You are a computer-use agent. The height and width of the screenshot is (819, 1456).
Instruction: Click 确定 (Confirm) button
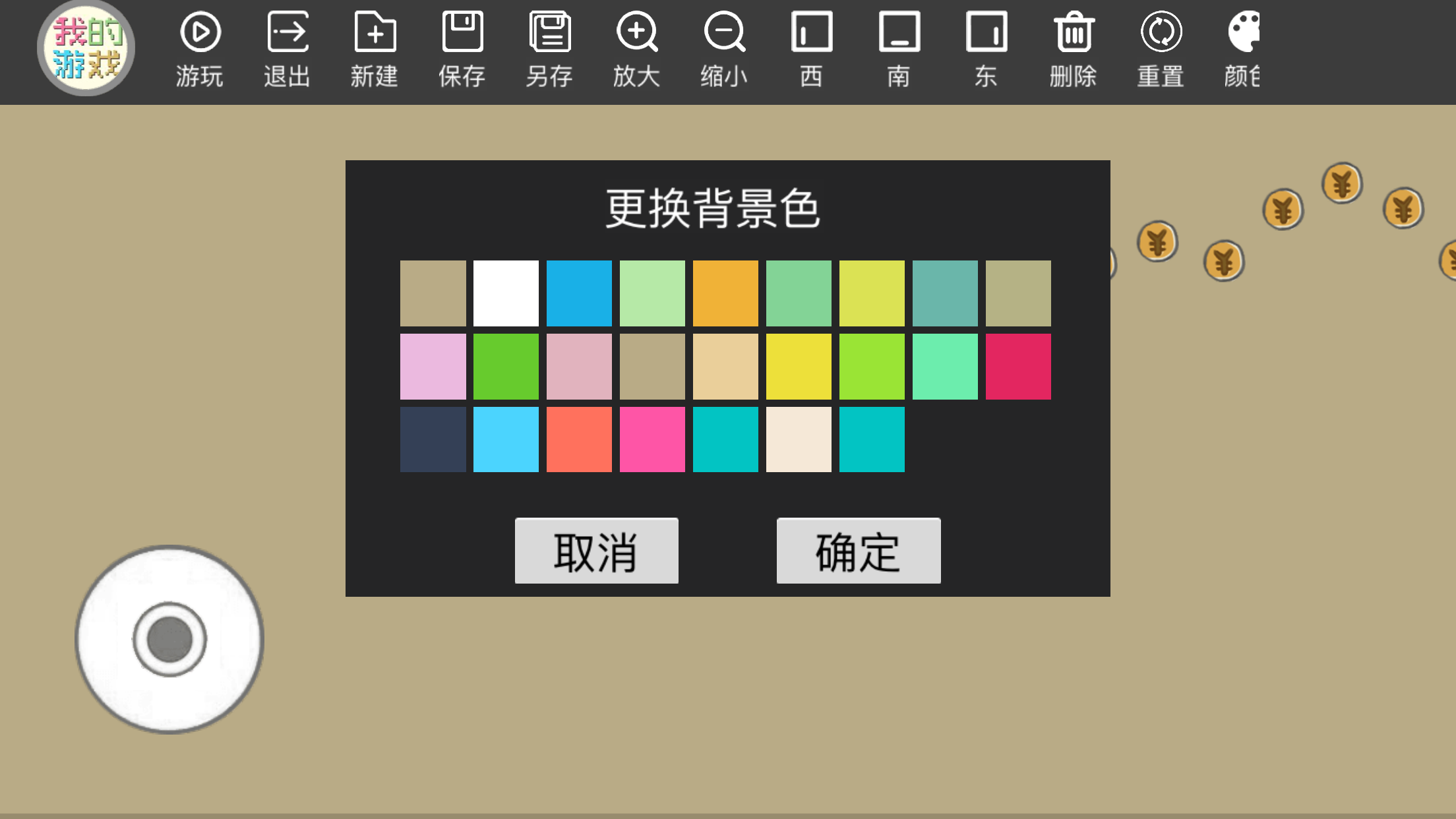pos(858,550)
